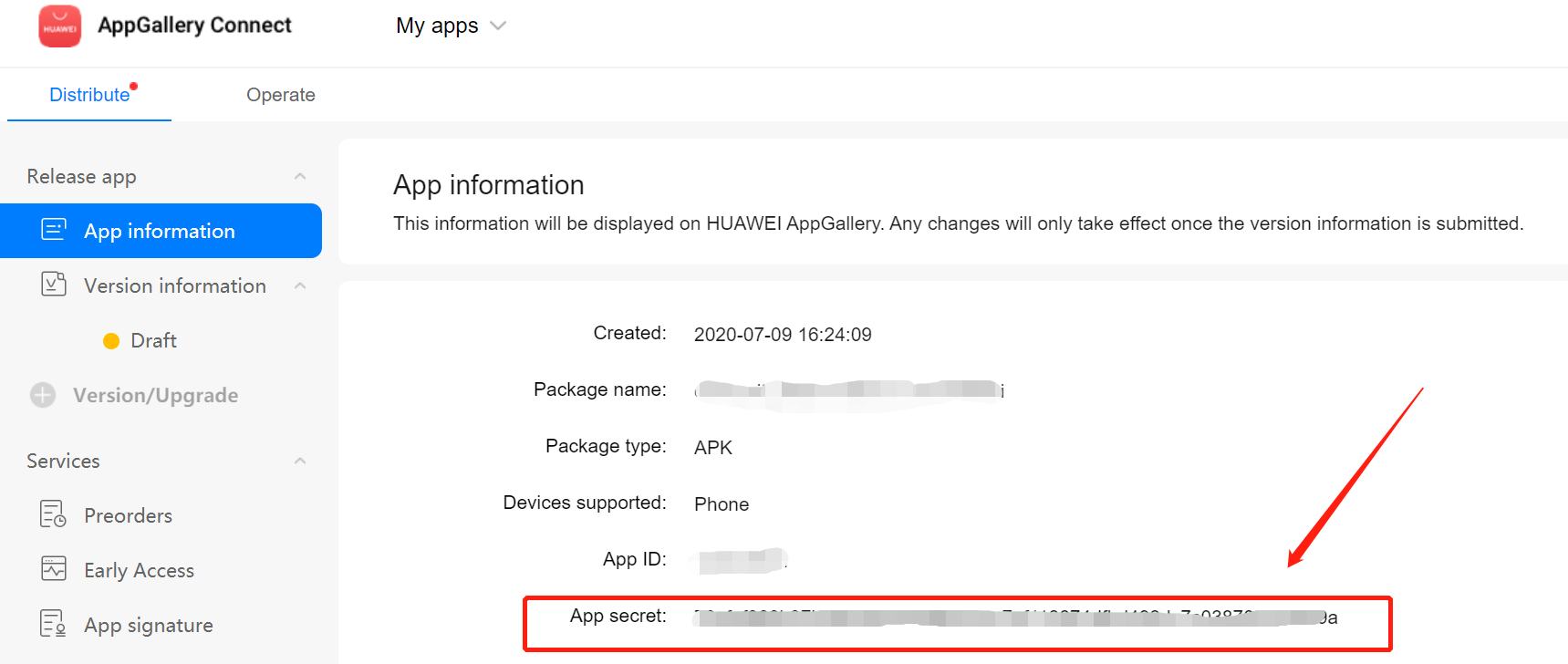Click the Preorders clock-document icon
The width and height of the screenshot is (1568, 664).
tap(54, 514)
